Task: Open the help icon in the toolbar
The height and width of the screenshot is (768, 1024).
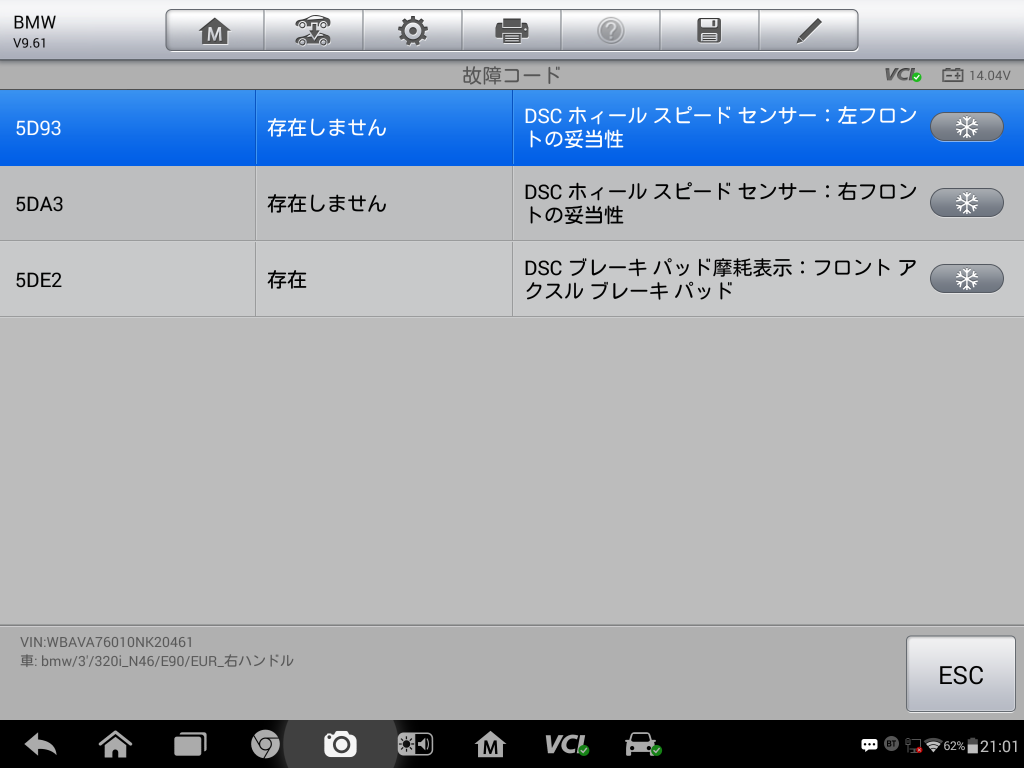Action: 610,29
